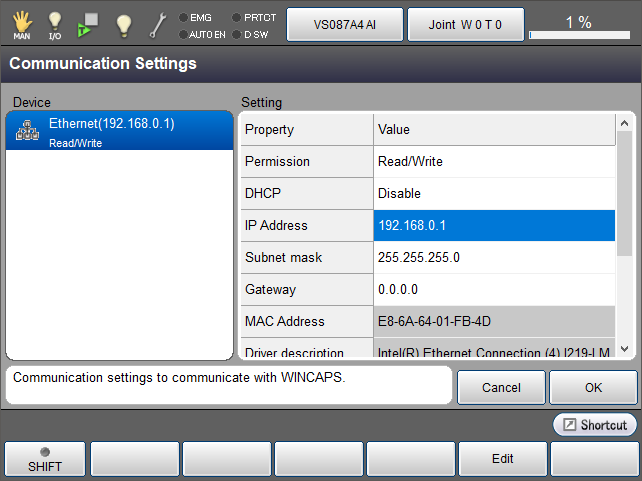Click the settings list scroll up arrow
Viewport: 642px width, 481px height.
624,123
